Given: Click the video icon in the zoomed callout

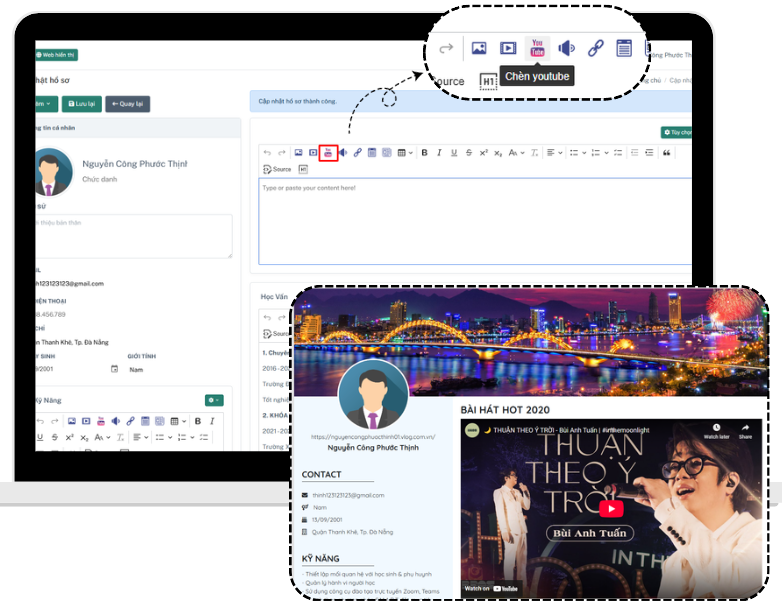Looking at the screenshot, I should (x=508, y=48).
